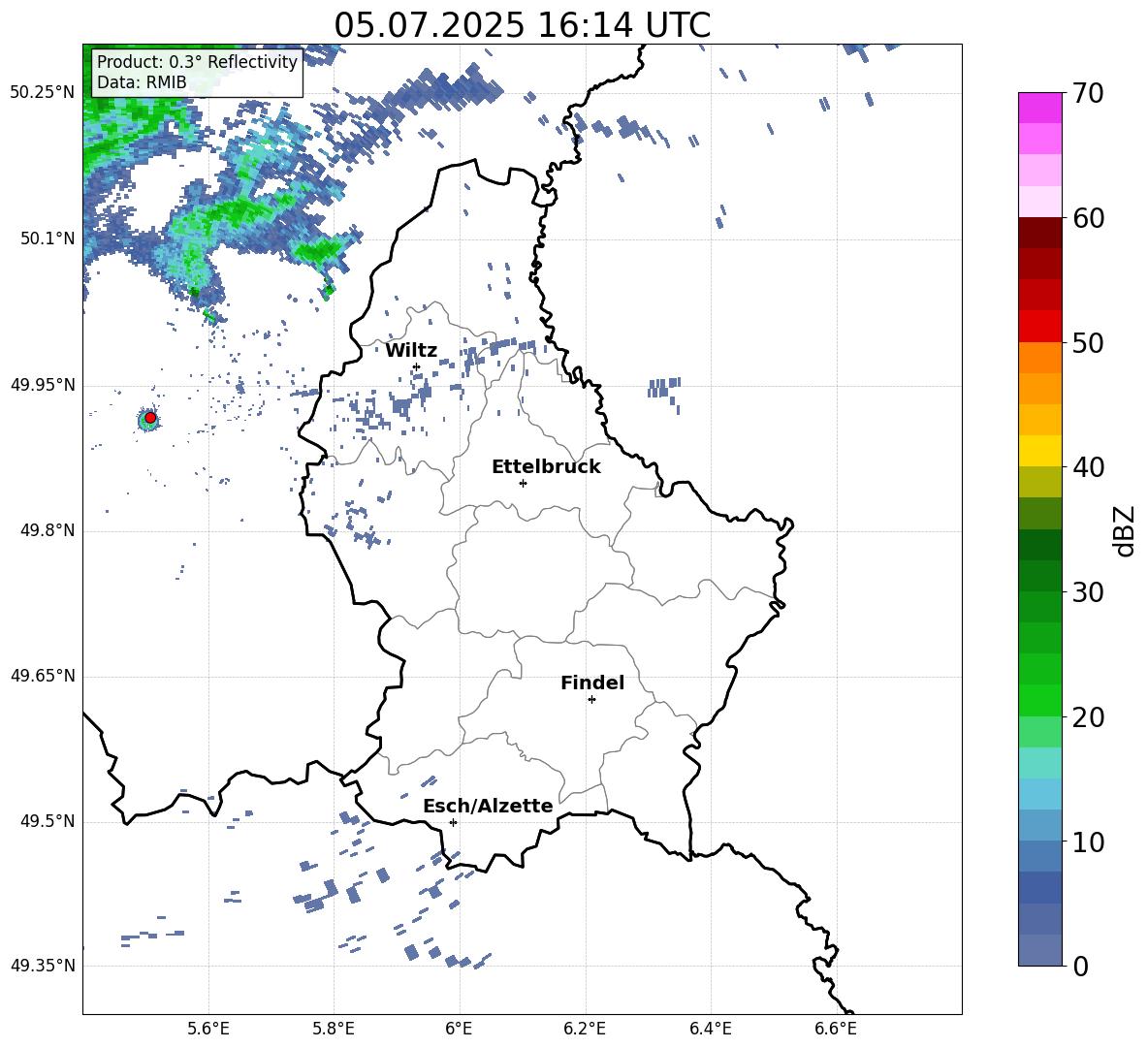The height and width of the screenshot is (1048, 1148).
Task: Click the 50.25°N latitude label
Action: [x=43, y=93]
